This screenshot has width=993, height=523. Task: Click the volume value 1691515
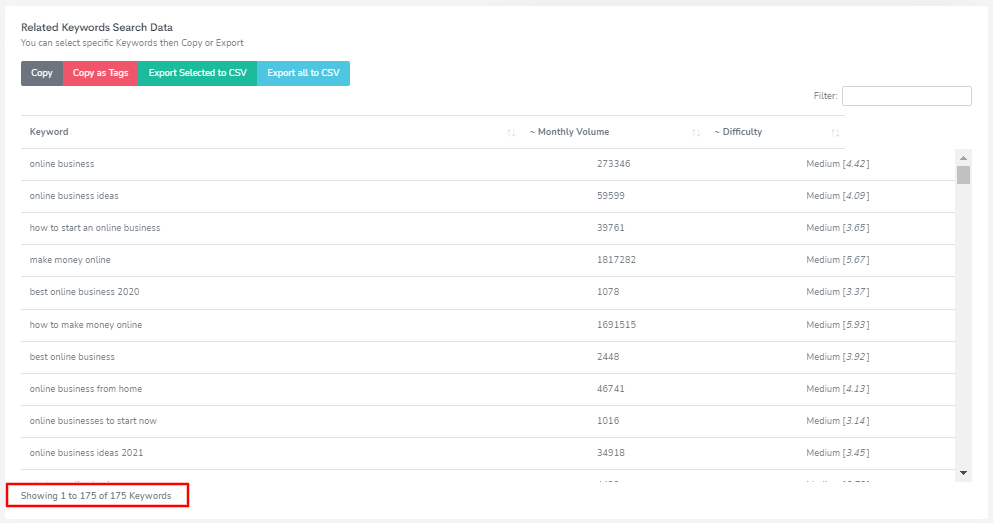(x=616, y=325)
